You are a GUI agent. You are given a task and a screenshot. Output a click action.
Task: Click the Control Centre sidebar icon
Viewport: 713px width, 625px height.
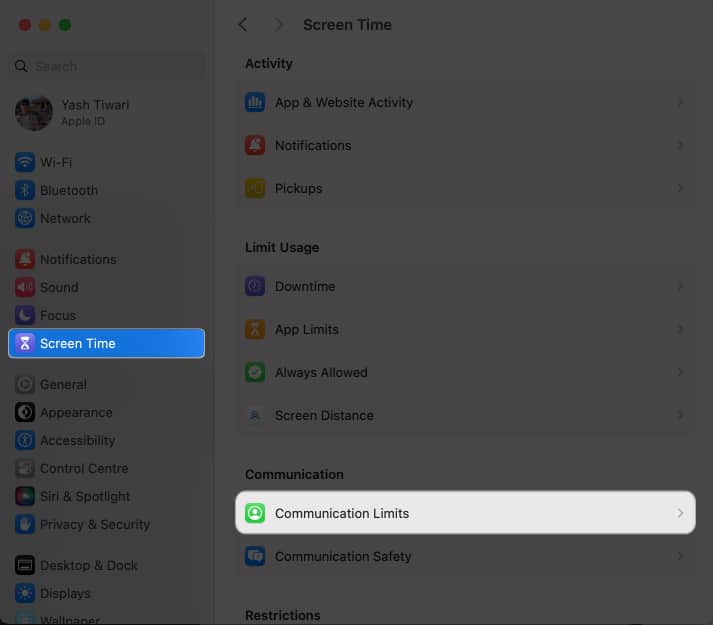coord(25,469)
